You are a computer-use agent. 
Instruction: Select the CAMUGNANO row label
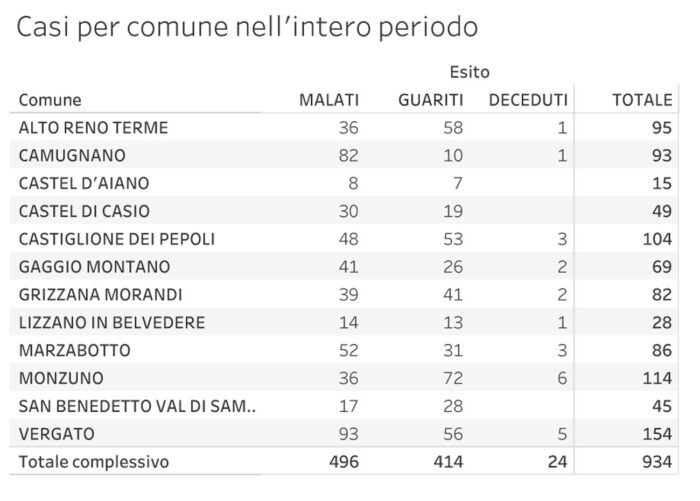(x=72, y=156)
